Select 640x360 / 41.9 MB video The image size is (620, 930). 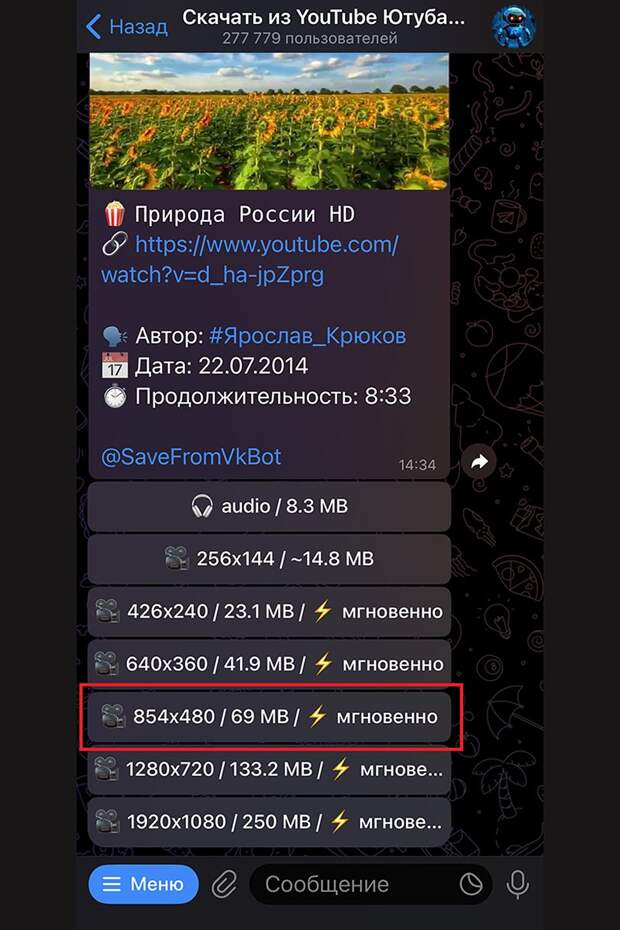(x=269, y=664)
